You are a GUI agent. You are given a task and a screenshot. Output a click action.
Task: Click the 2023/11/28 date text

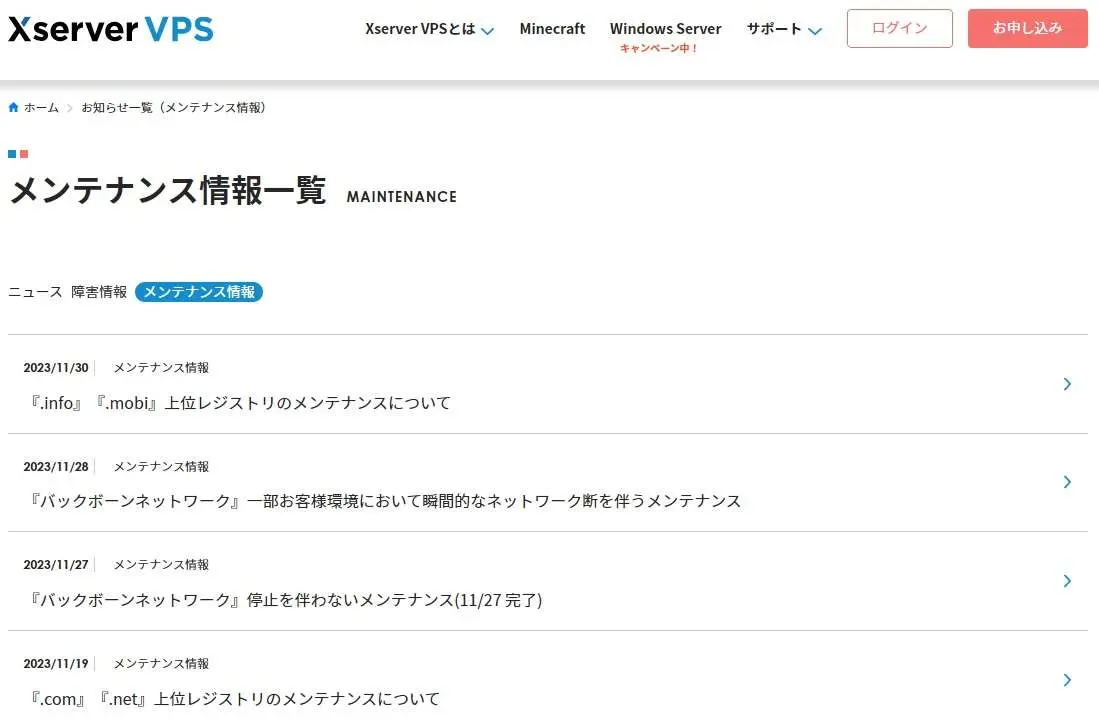coord(56,466)
